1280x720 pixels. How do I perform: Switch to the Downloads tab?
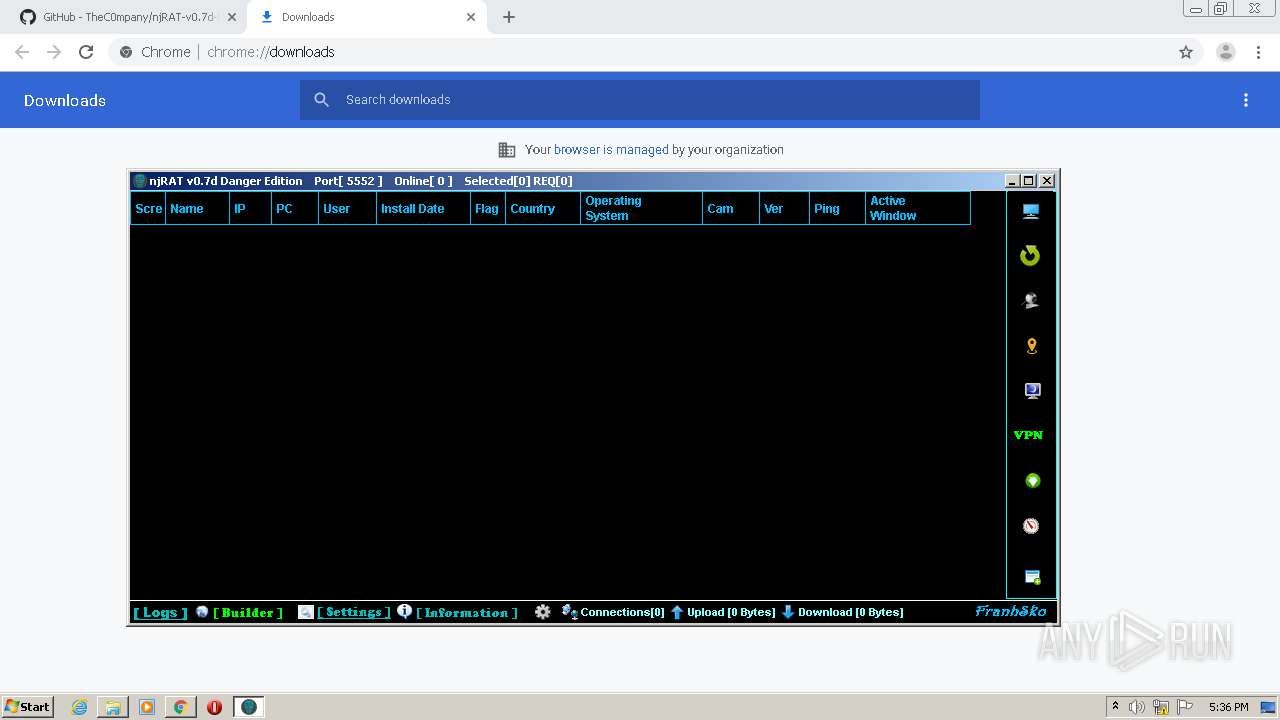coord(365,17)
